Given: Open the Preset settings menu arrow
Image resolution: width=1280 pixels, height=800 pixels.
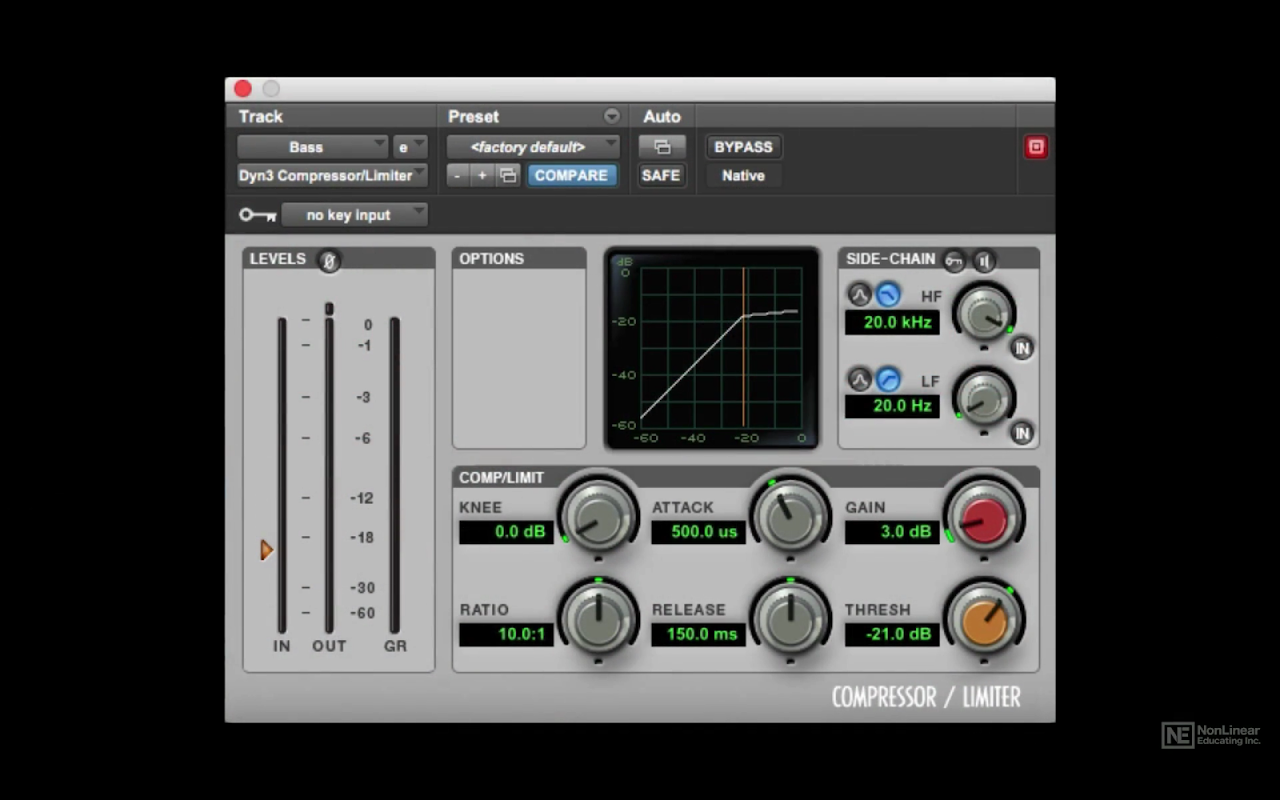Looking at the screenshot, I should click(x=611, y=117).
